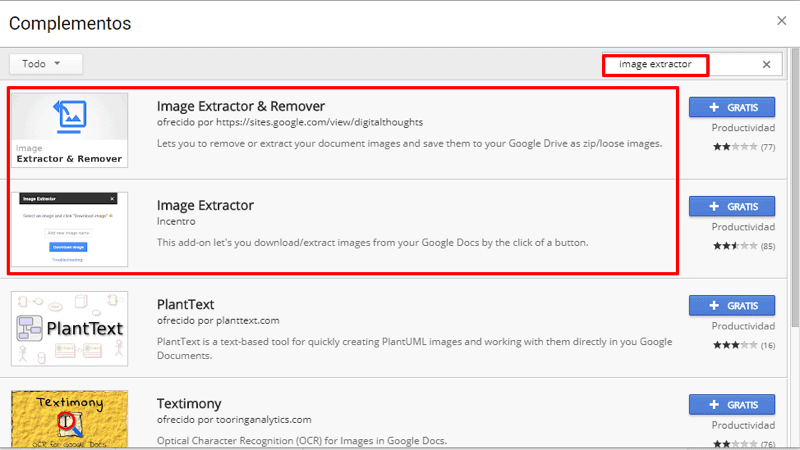Viewport: 800px width, 450px height.
Task: Click ofrecido por tooringanalytics.com text
Action: coord(234,419)
